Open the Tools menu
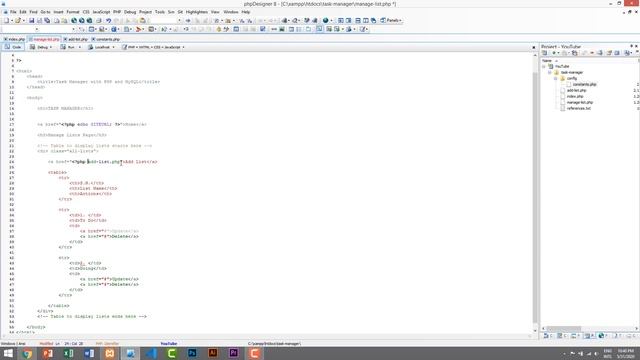This screenshot has width=640, height=360. 160,12
